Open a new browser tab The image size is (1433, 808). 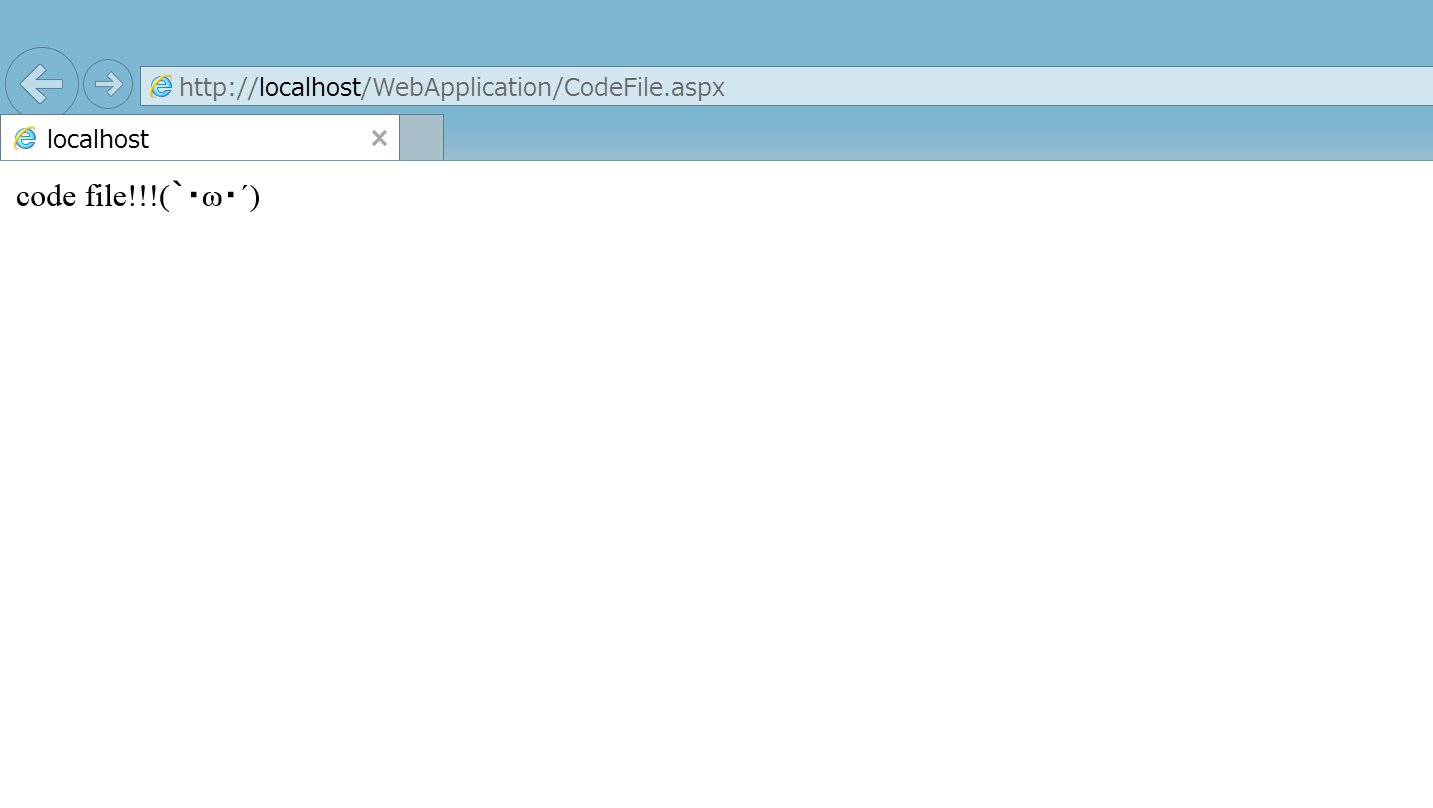pyautogui.click(x=420, y=137)
